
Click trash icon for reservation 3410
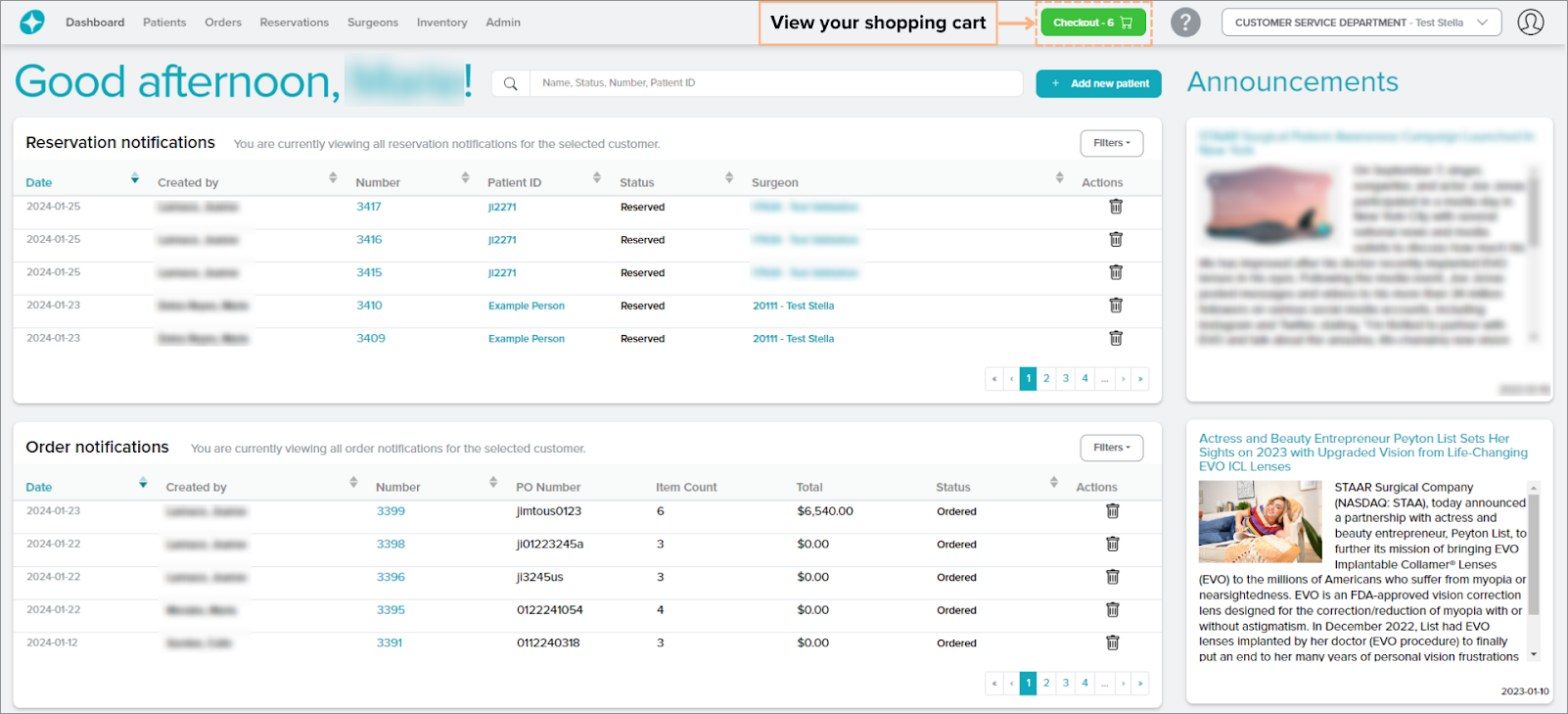[1115, 306]
